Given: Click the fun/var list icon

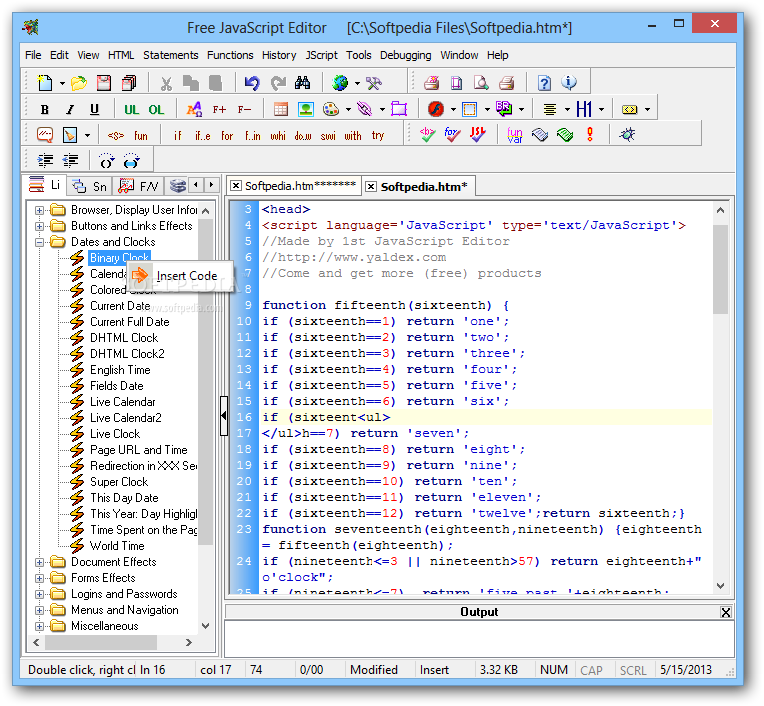Looking at the screenshot, I should (x=515, y=135).
